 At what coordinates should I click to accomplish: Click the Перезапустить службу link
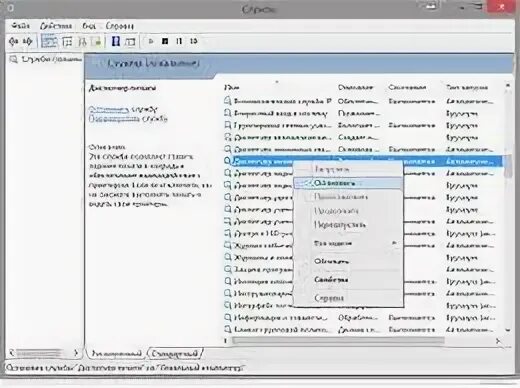[114, 118]
